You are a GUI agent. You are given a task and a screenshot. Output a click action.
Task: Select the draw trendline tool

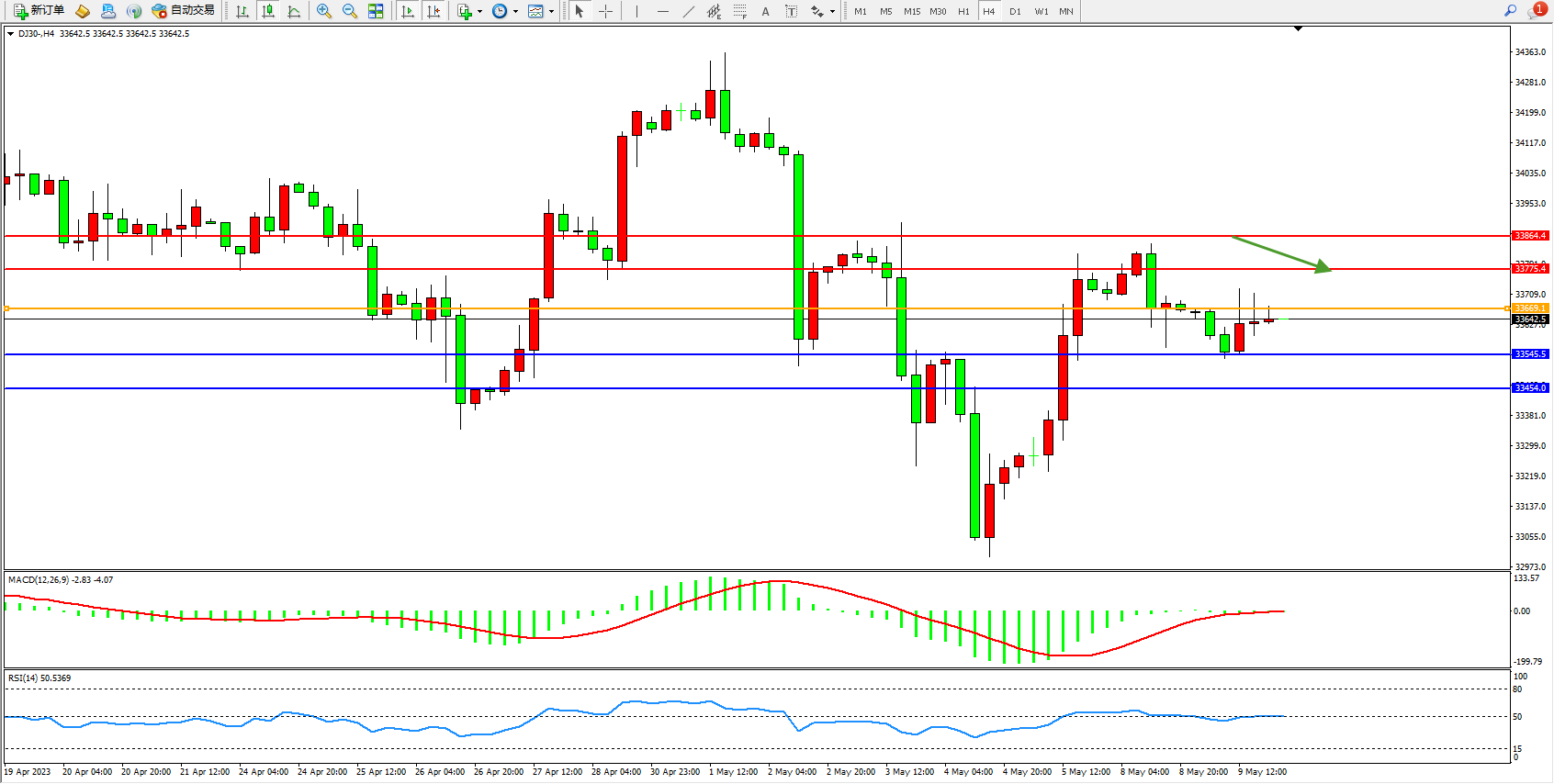pos(689,11)
